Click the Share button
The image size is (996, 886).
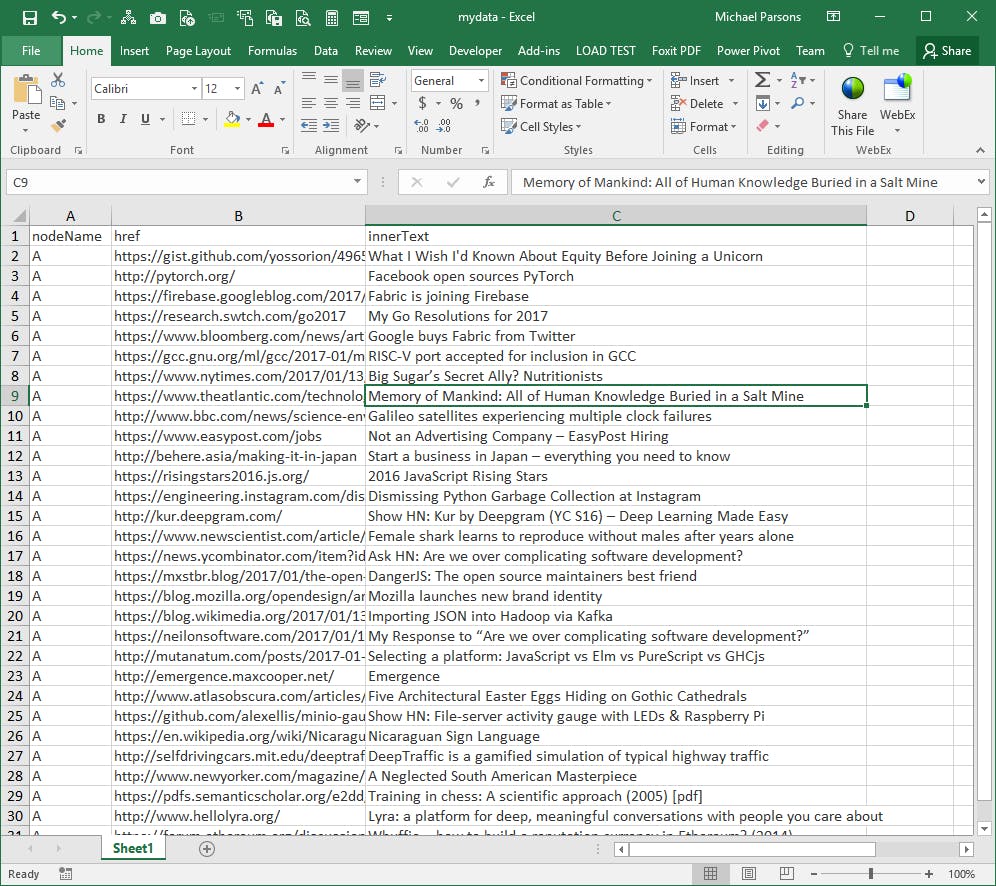[947, 50]
